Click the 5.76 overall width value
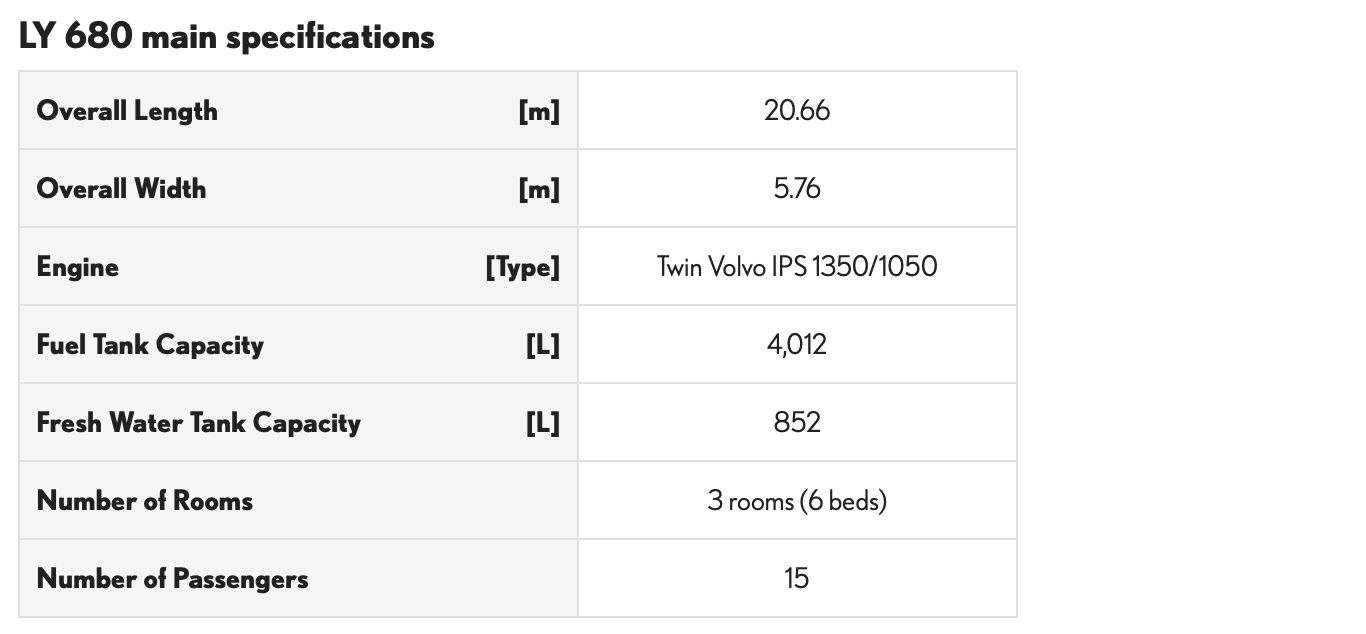This screenshot has width=1366, height=634. [x=797, y=188]
